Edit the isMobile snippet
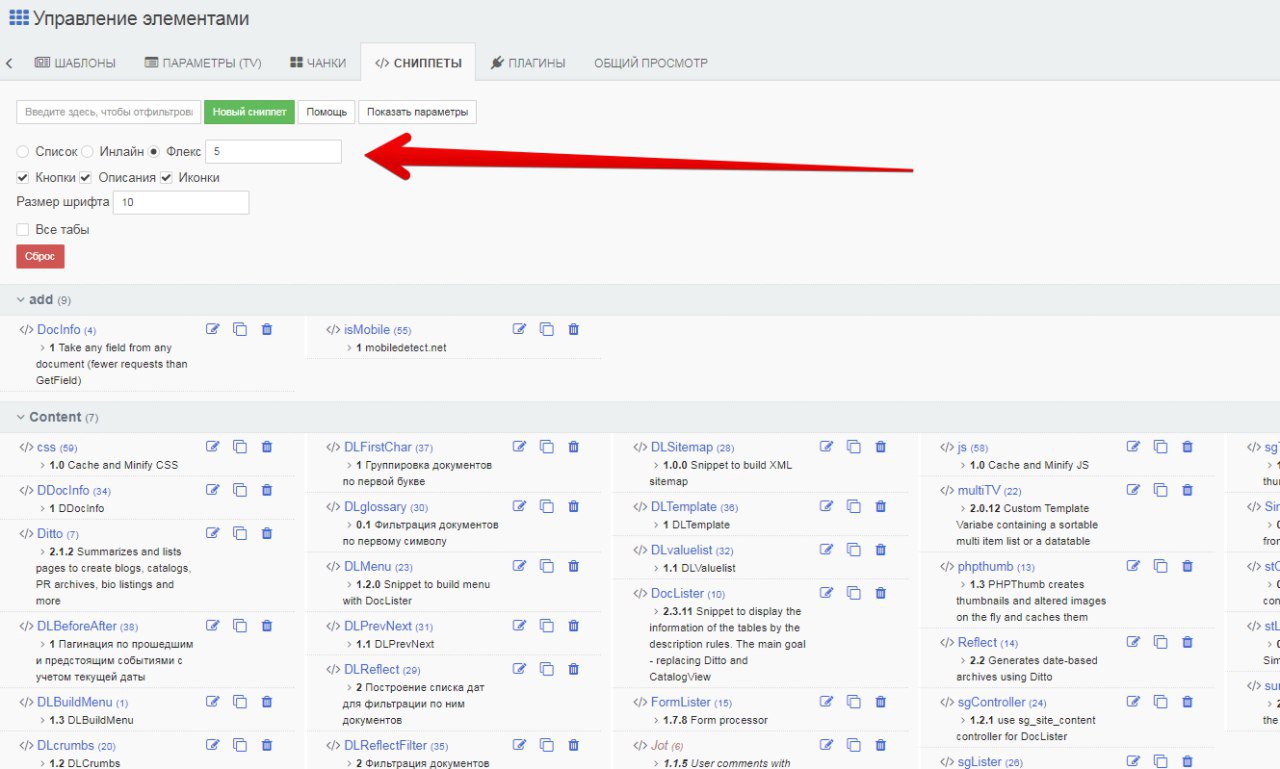The width and height of the screenshot is (1280, 769). pos(520,329)
